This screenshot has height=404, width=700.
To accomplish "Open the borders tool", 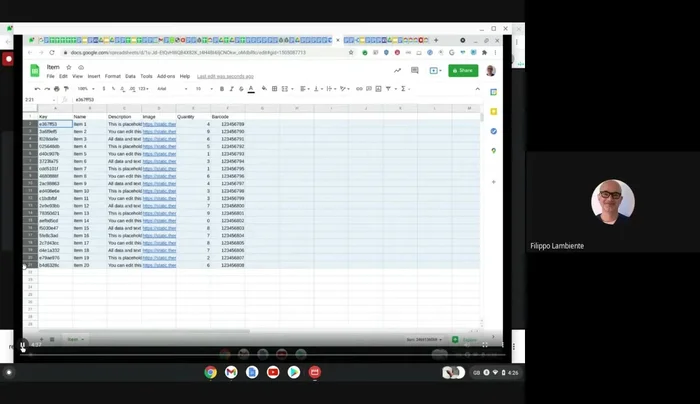I will click(x=275, y=89).
